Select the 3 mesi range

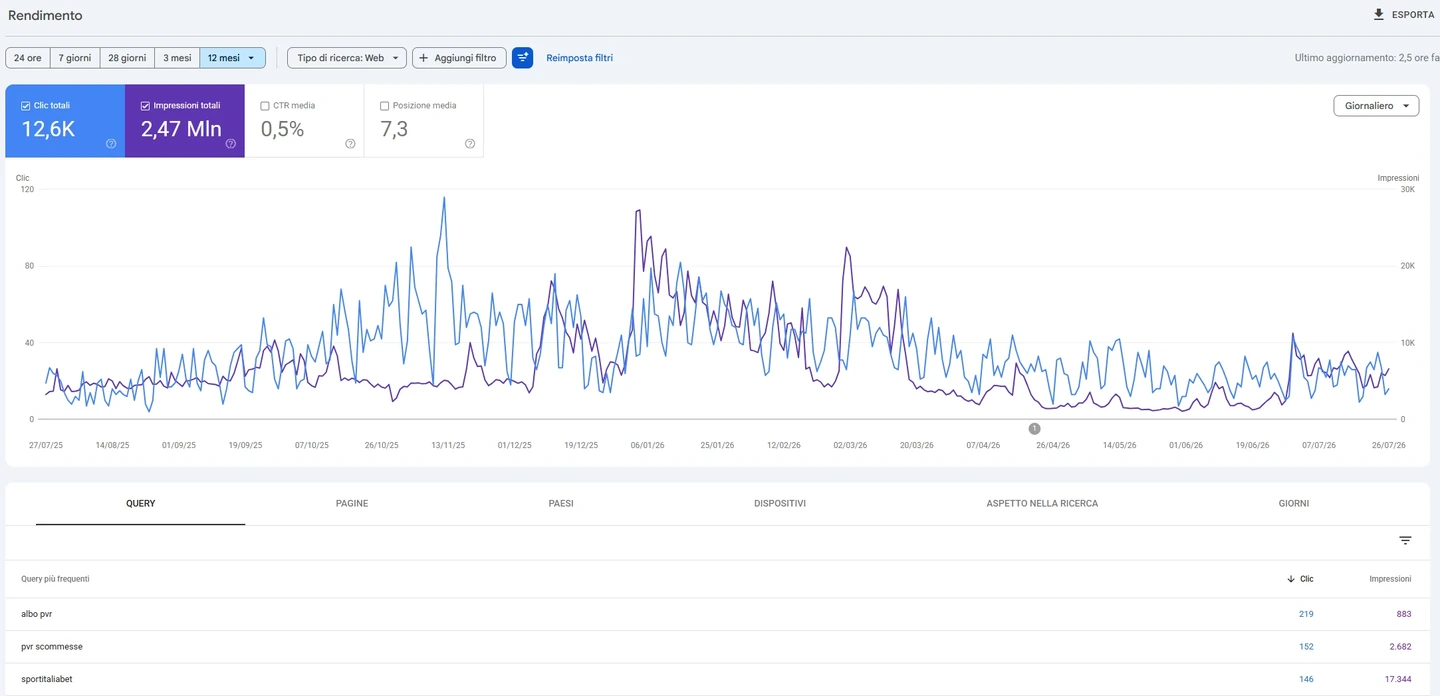tap(177, 58)
